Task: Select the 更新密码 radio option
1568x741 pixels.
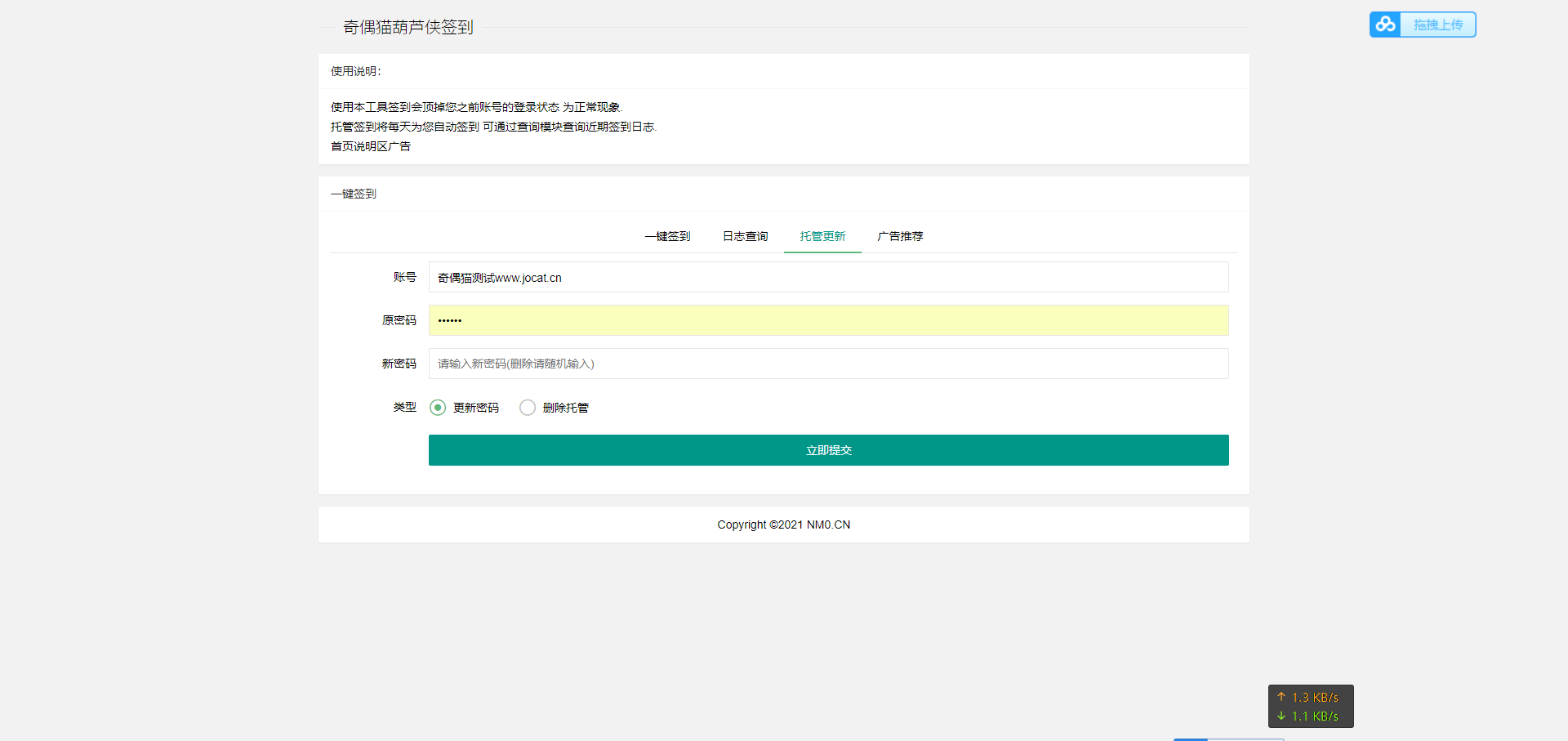Action: (x=464, y=408)
